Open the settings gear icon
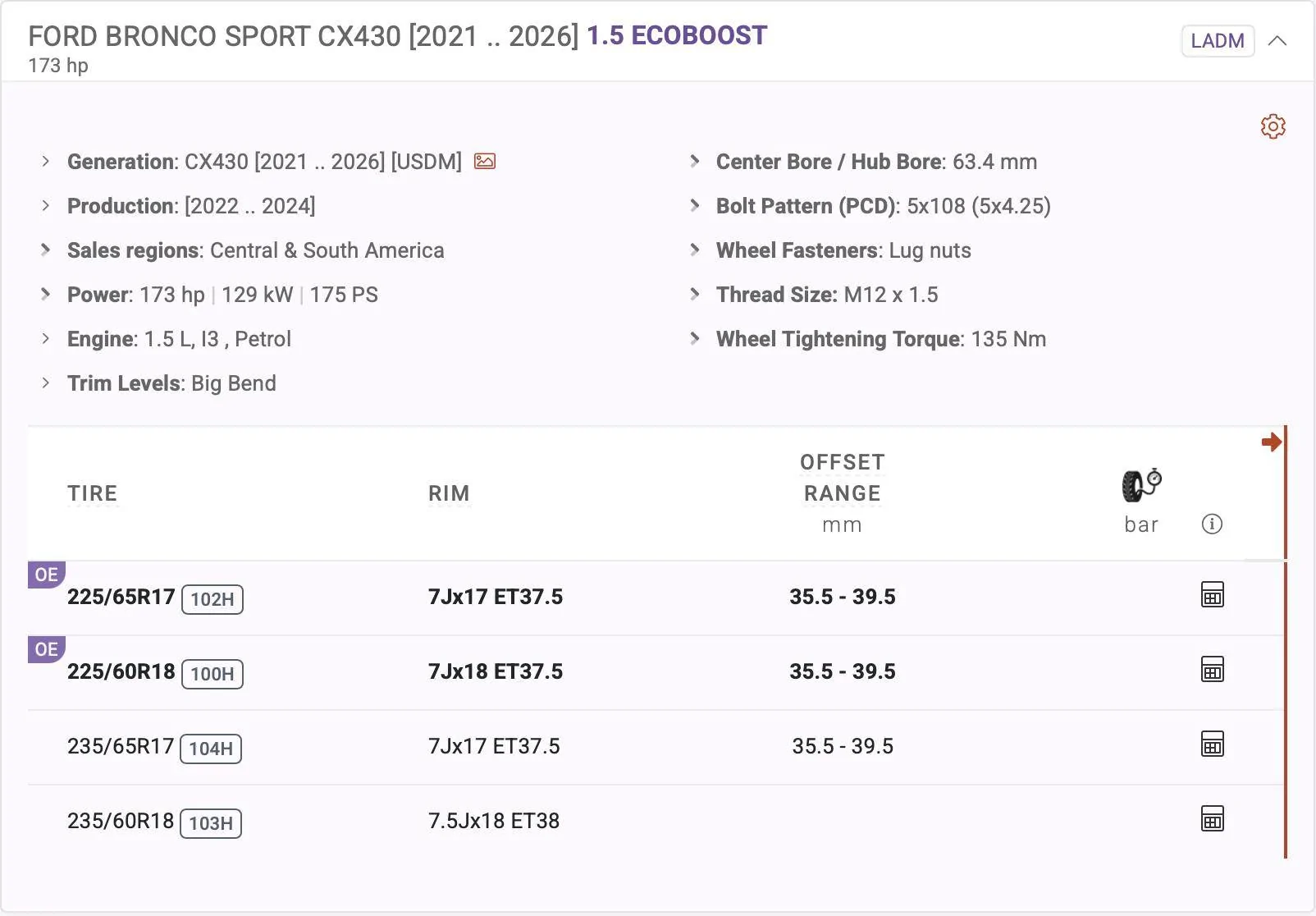Image resolution: width=1316 pixels, height=916 pixels. tap(1273, 126)
